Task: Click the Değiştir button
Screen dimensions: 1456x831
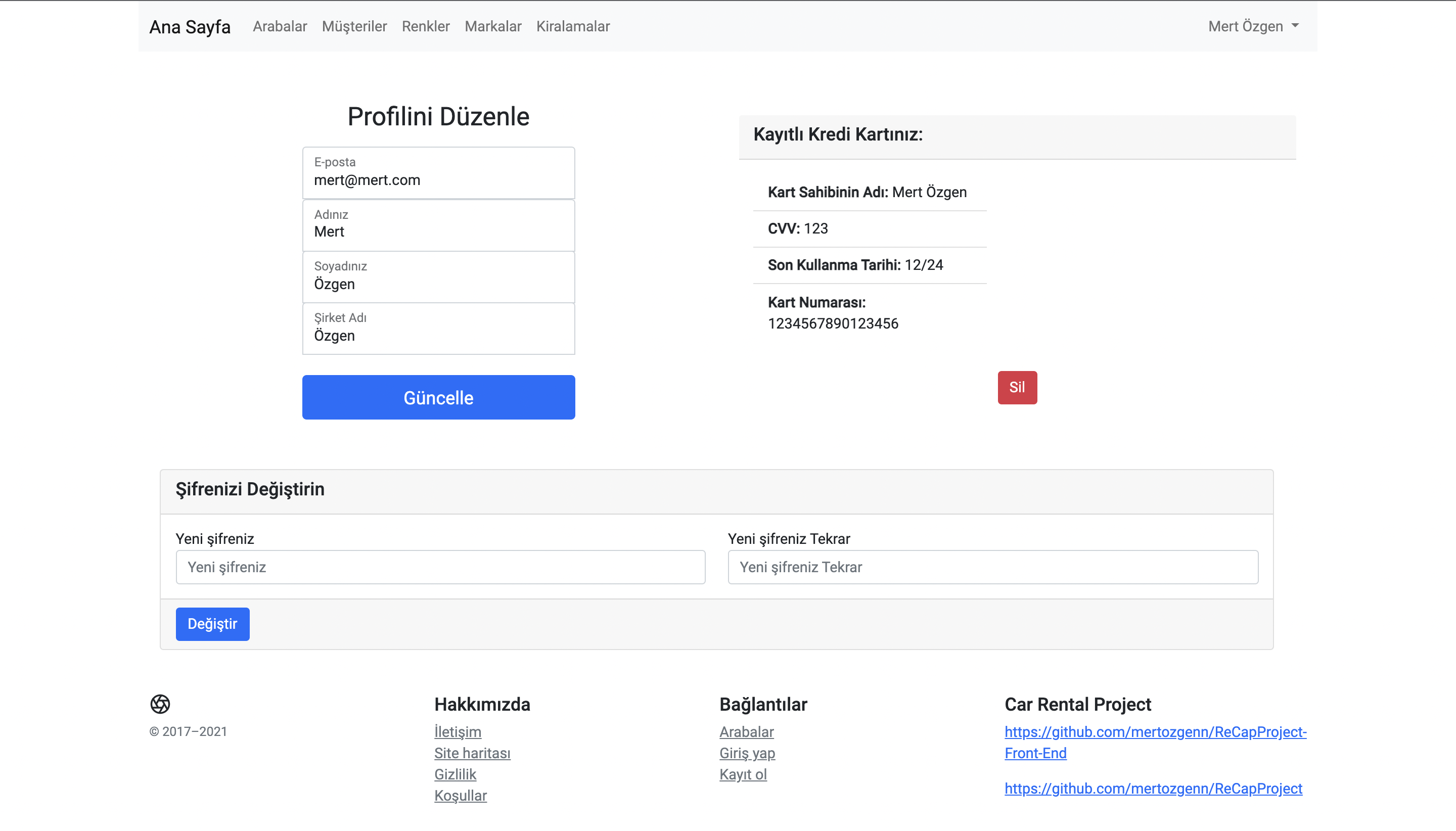Action: click(x=212, y=624)
